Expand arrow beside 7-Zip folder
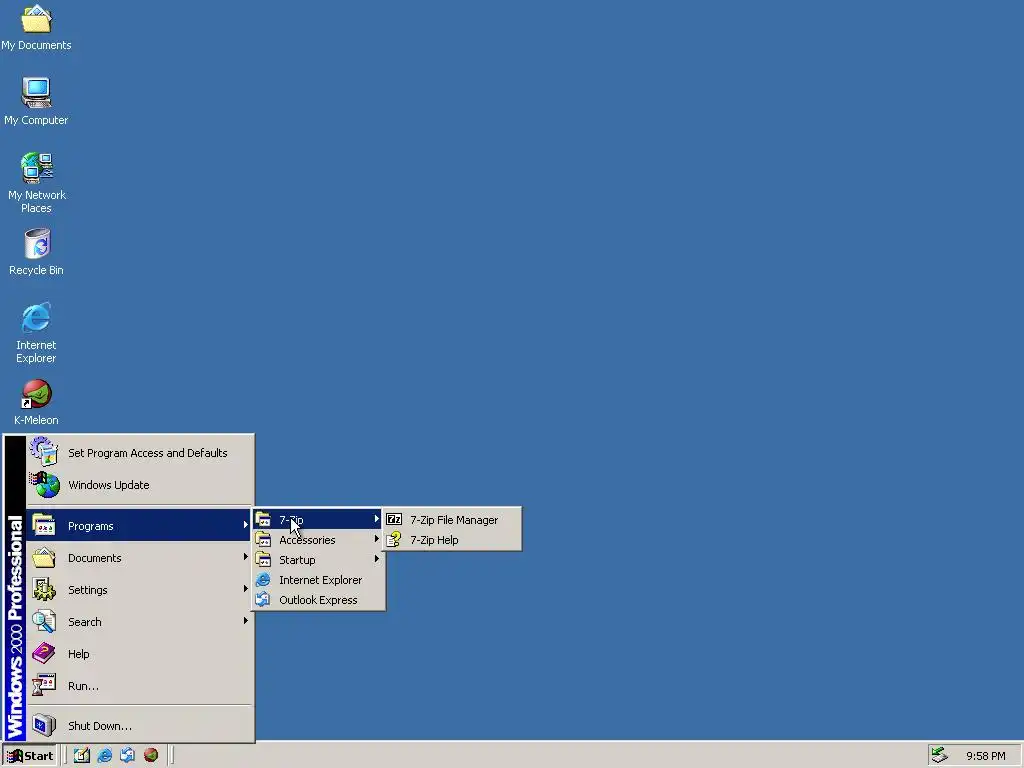This screenshot has height=768, width=1024. click(377, 519)
